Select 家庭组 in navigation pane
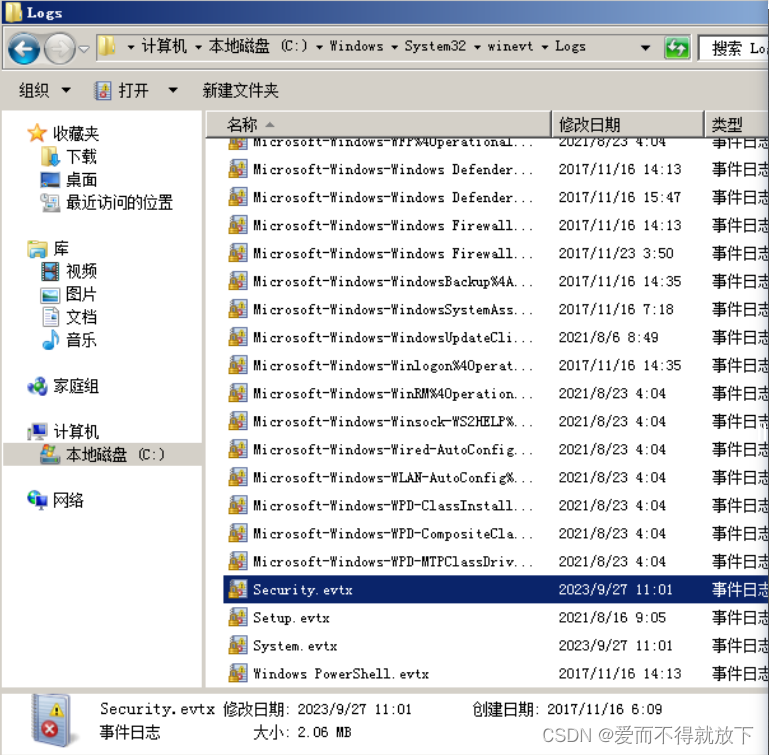 tap(63, 386)
